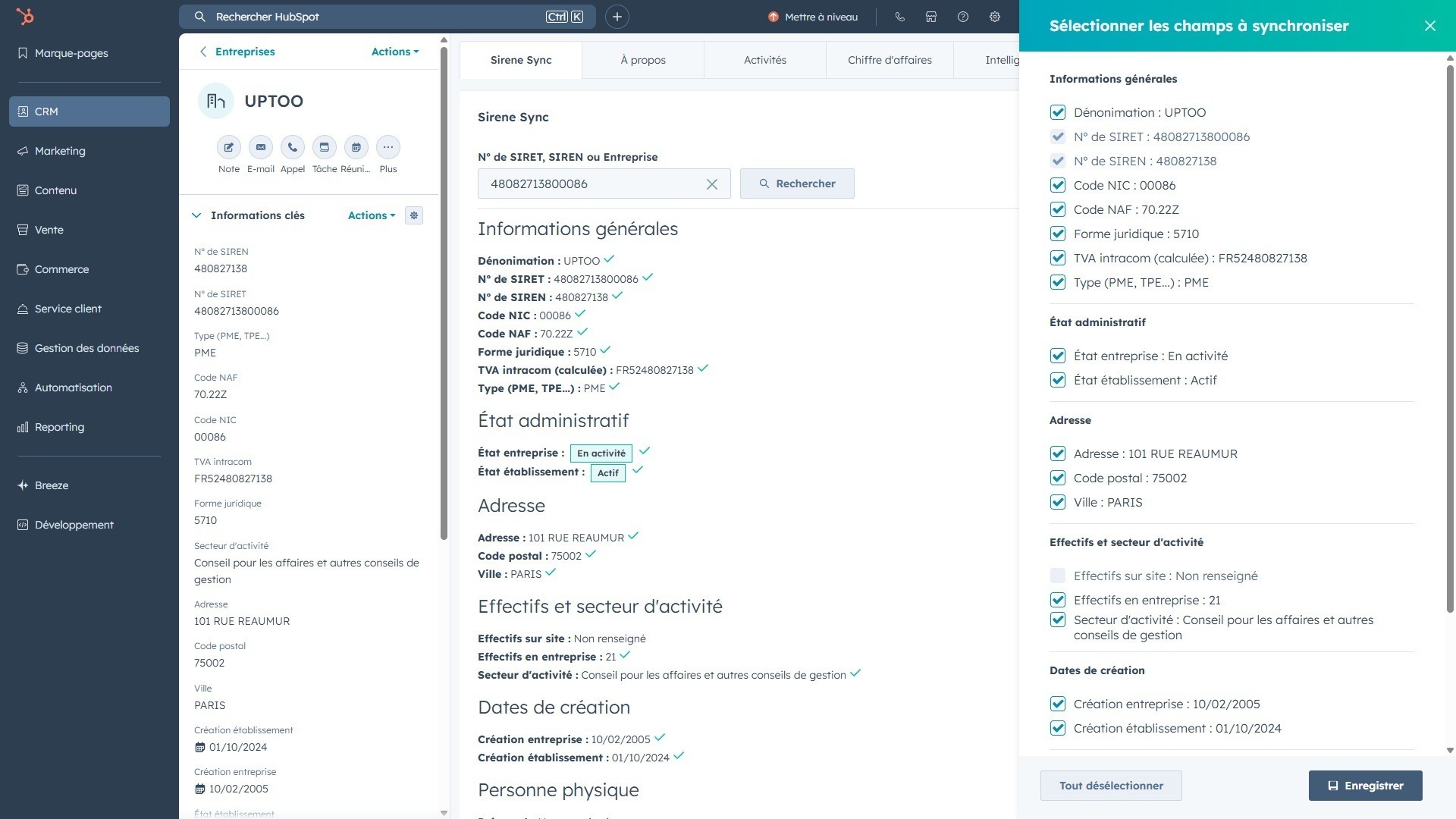Collapse the Informations clés section
The image size is (1456, 819).
(197, 215)
